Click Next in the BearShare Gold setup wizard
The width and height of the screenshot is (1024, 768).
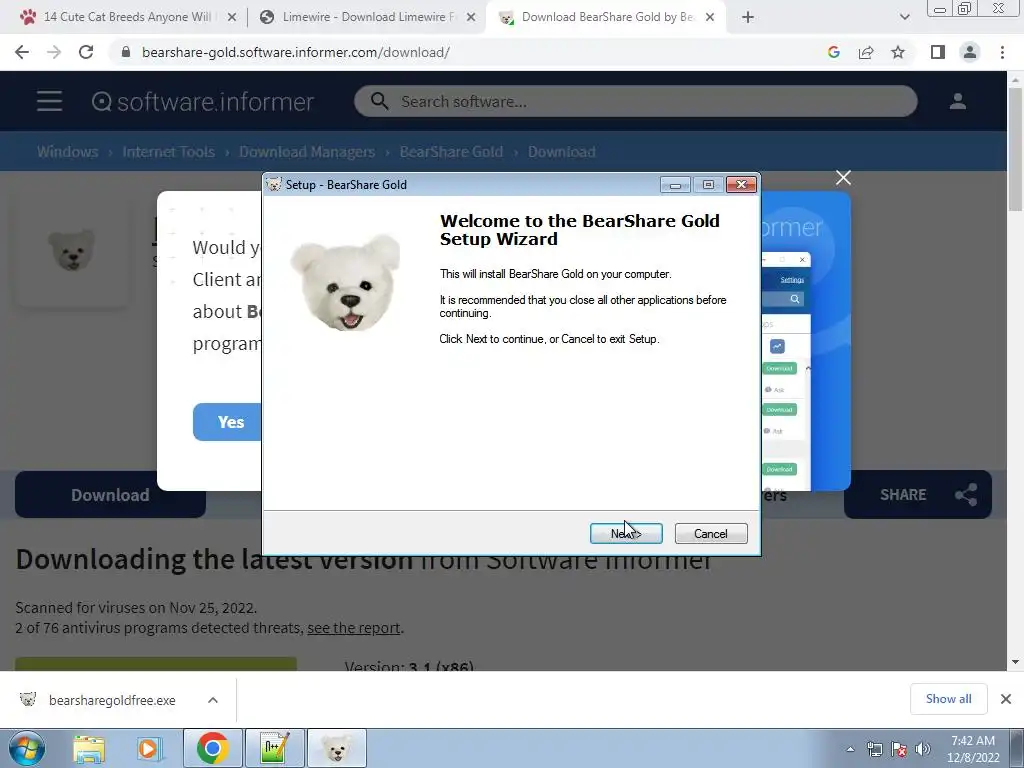pos(626,534)
